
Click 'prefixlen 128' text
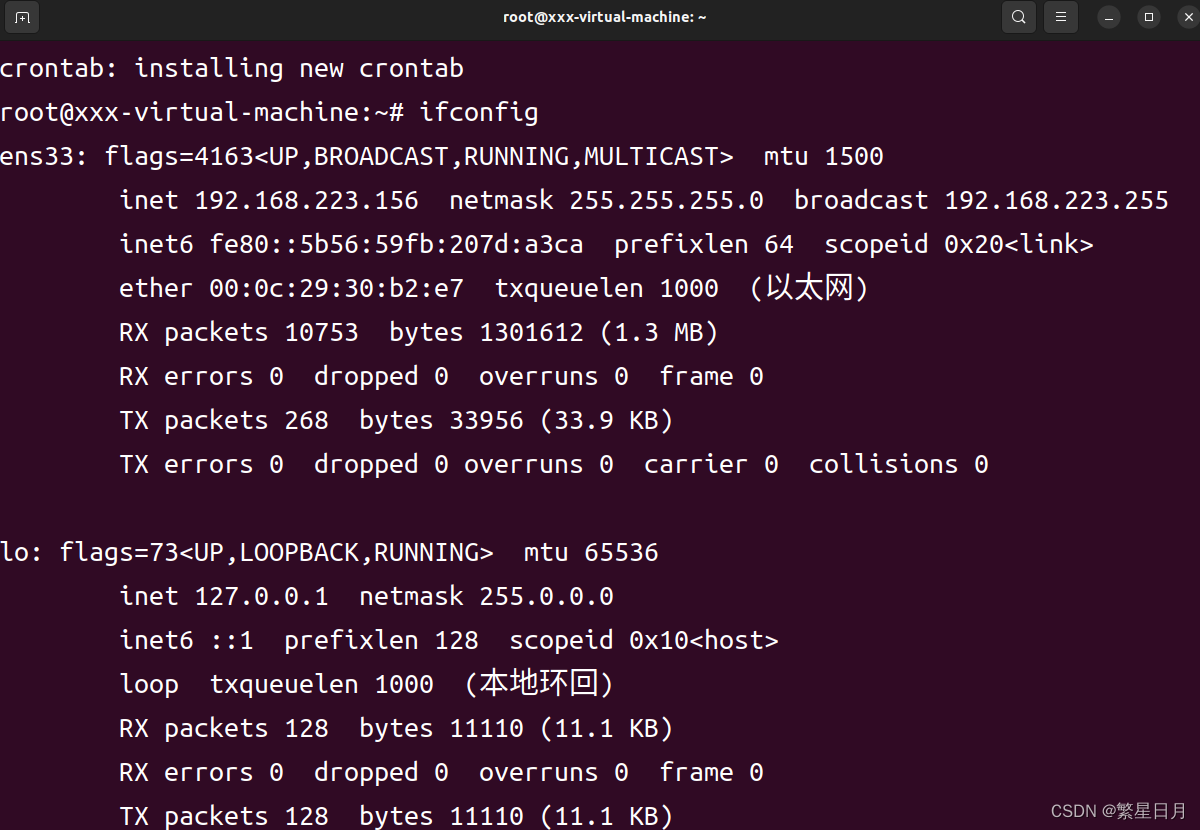(x=382, y=640)
